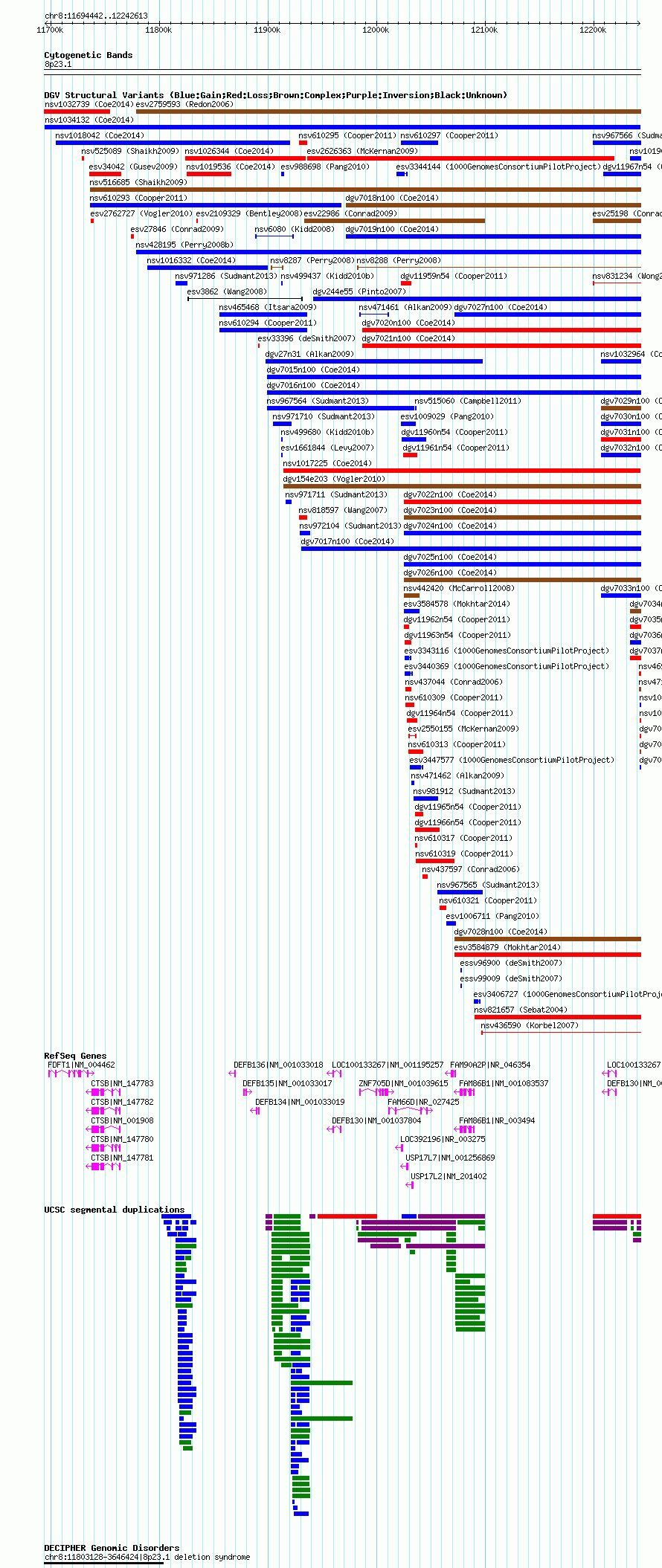Open the UCSC segmental duplications track title

(x=114, y=1210)
